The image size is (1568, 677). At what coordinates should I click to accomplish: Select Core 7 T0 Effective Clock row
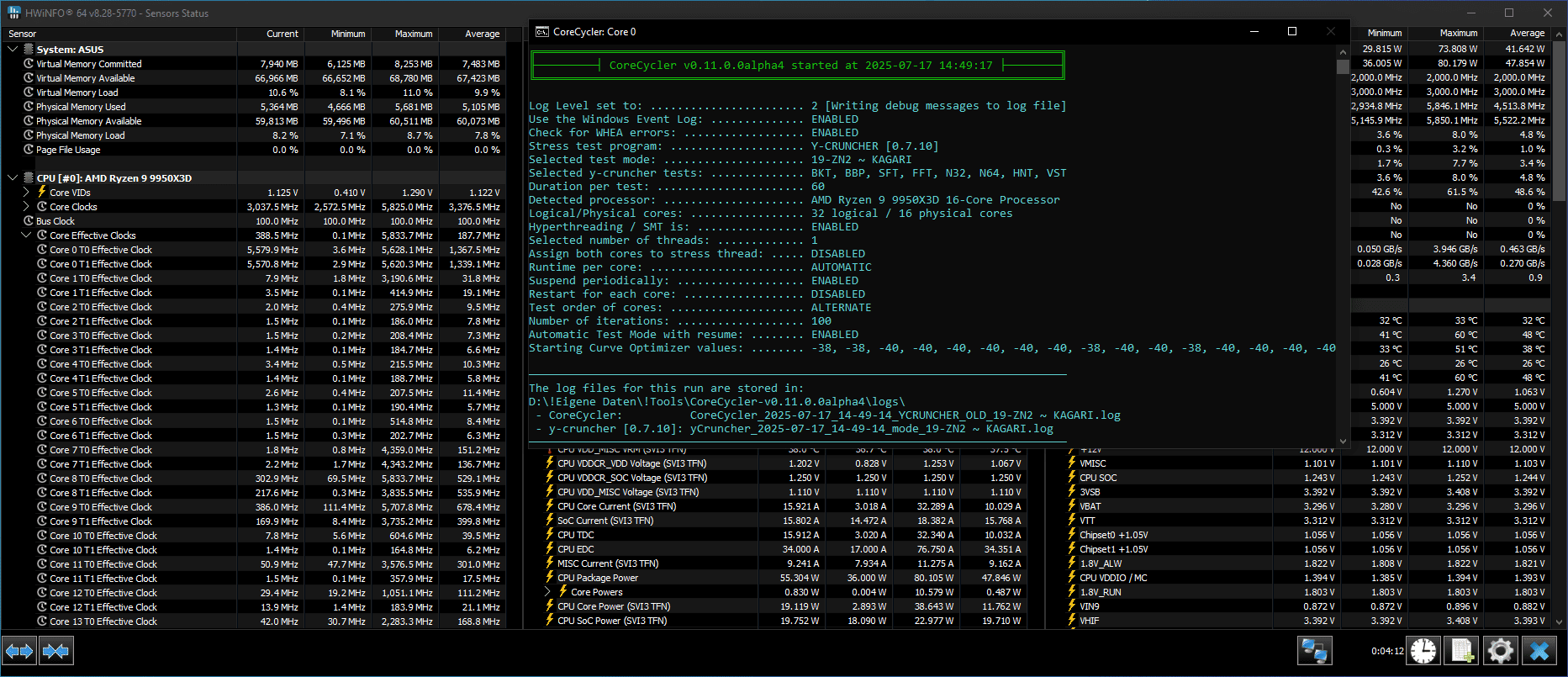point(254,449)
